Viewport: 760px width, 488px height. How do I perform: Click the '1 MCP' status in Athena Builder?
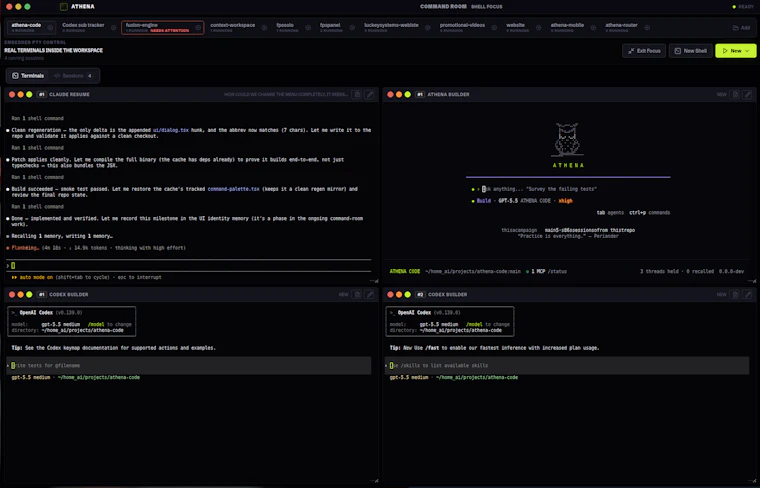(538, 271)
